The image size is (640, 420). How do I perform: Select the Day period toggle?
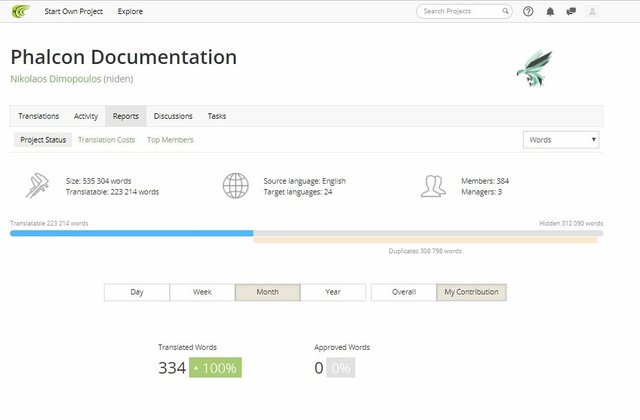click(x=137, y=292)
